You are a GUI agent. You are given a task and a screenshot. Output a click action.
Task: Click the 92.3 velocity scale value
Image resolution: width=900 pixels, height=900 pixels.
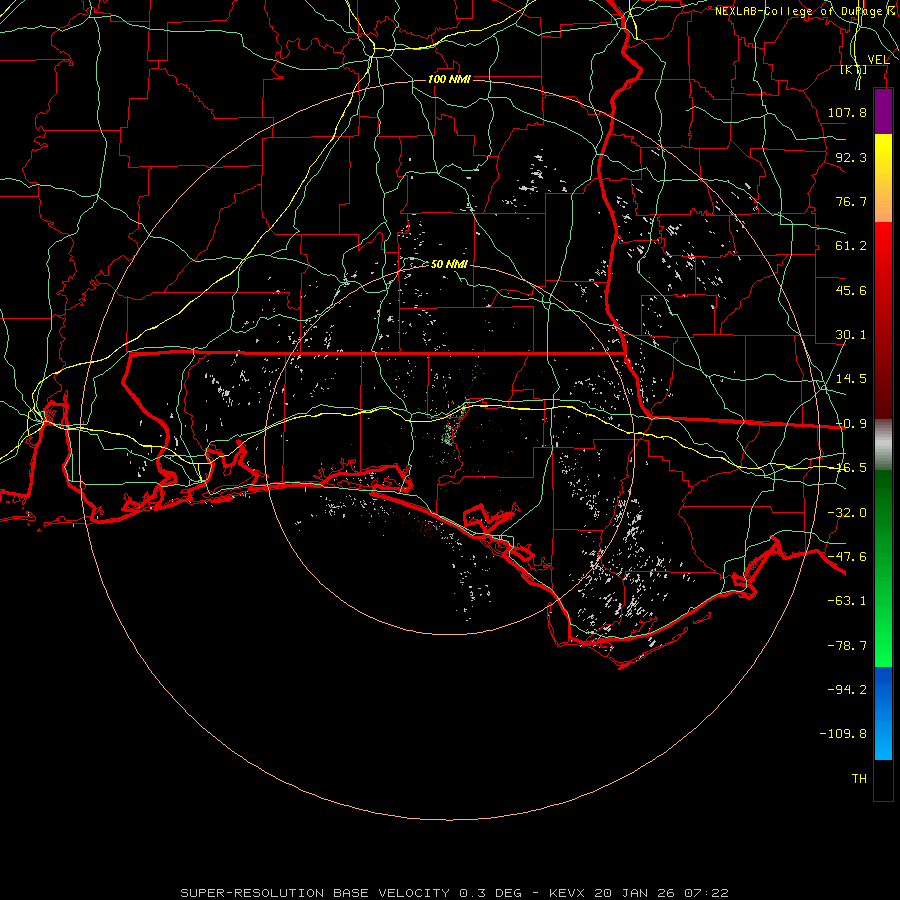pos(851,157)
